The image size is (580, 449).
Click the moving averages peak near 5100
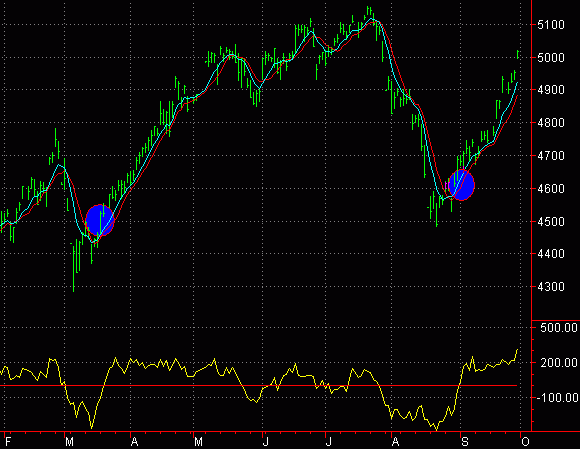372,20
